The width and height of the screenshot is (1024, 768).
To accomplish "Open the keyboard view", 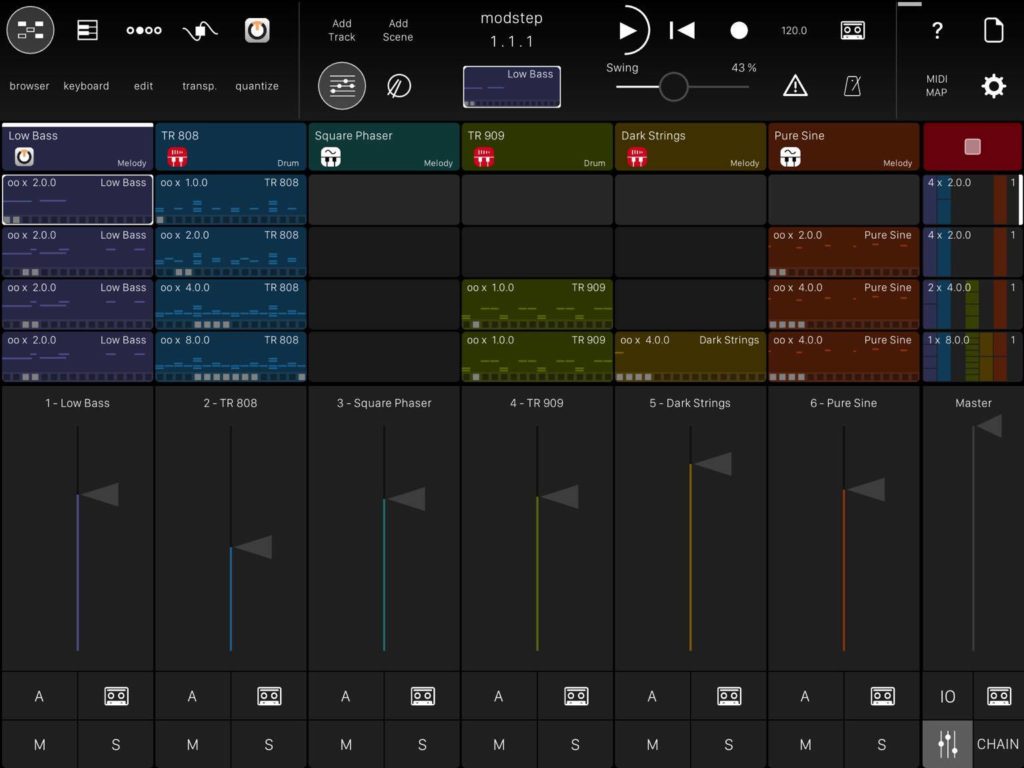I will click(x=87, y=31).
